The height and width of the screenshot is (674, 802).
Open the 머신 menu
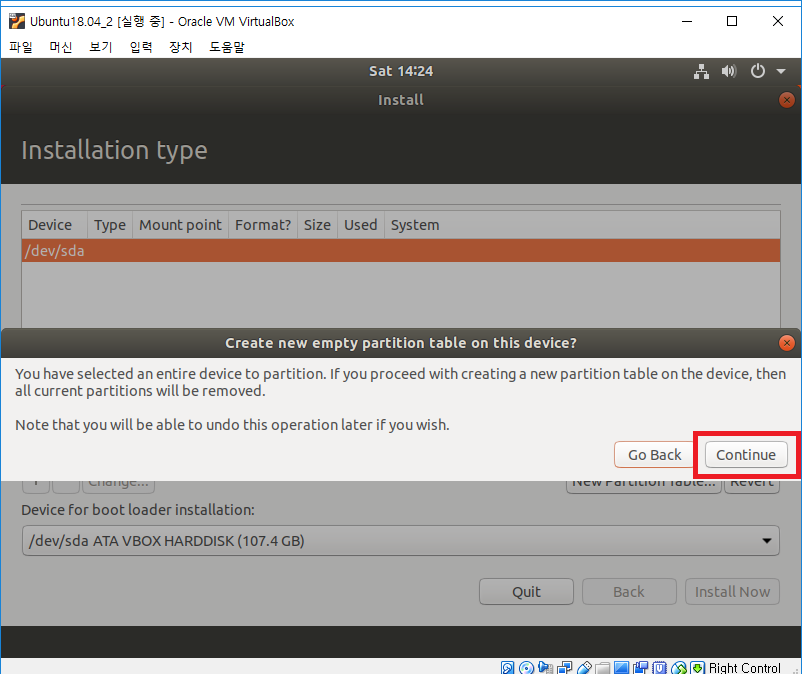[61, 47]
